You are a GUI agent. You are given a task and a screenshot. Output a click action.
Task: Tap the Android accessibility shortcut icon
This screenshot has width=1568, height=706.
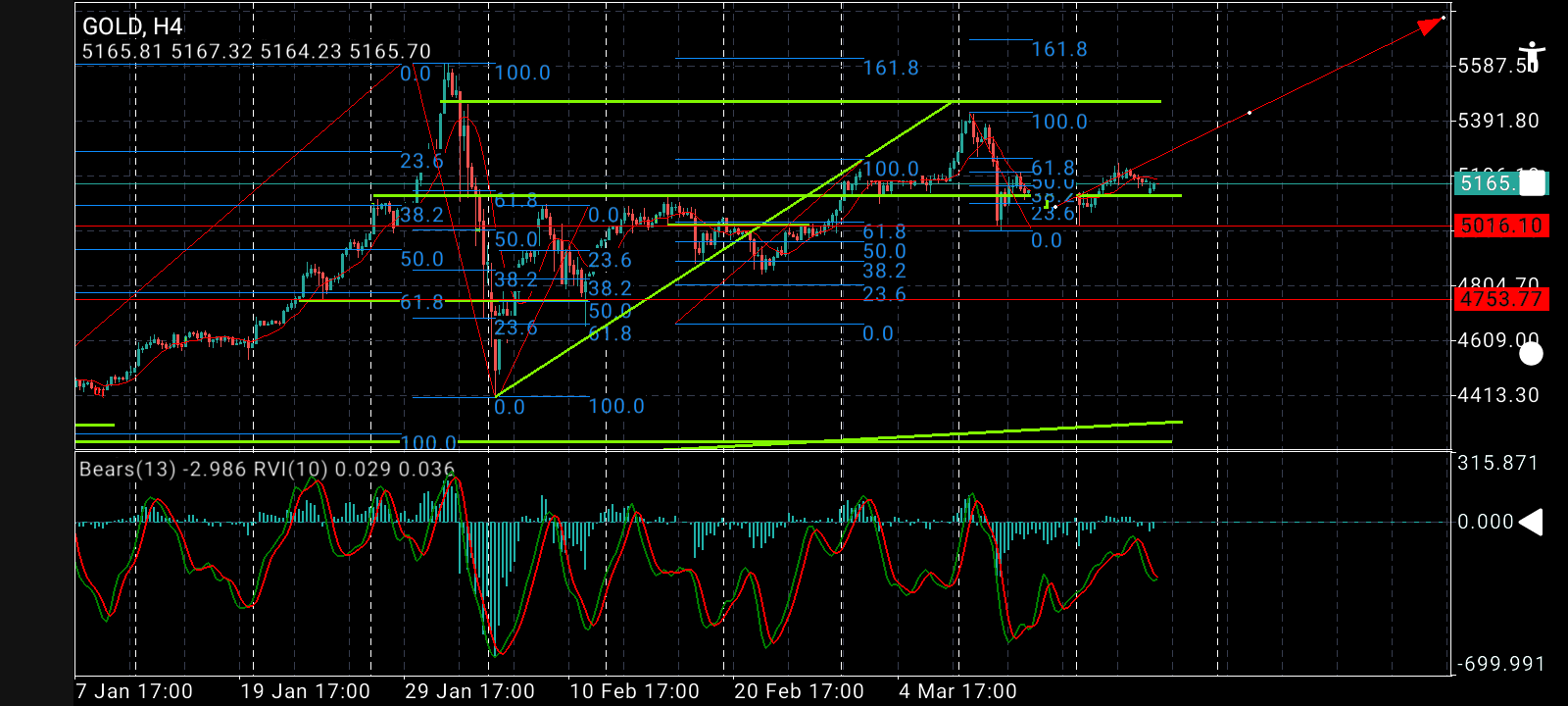tap(1531, 56)
